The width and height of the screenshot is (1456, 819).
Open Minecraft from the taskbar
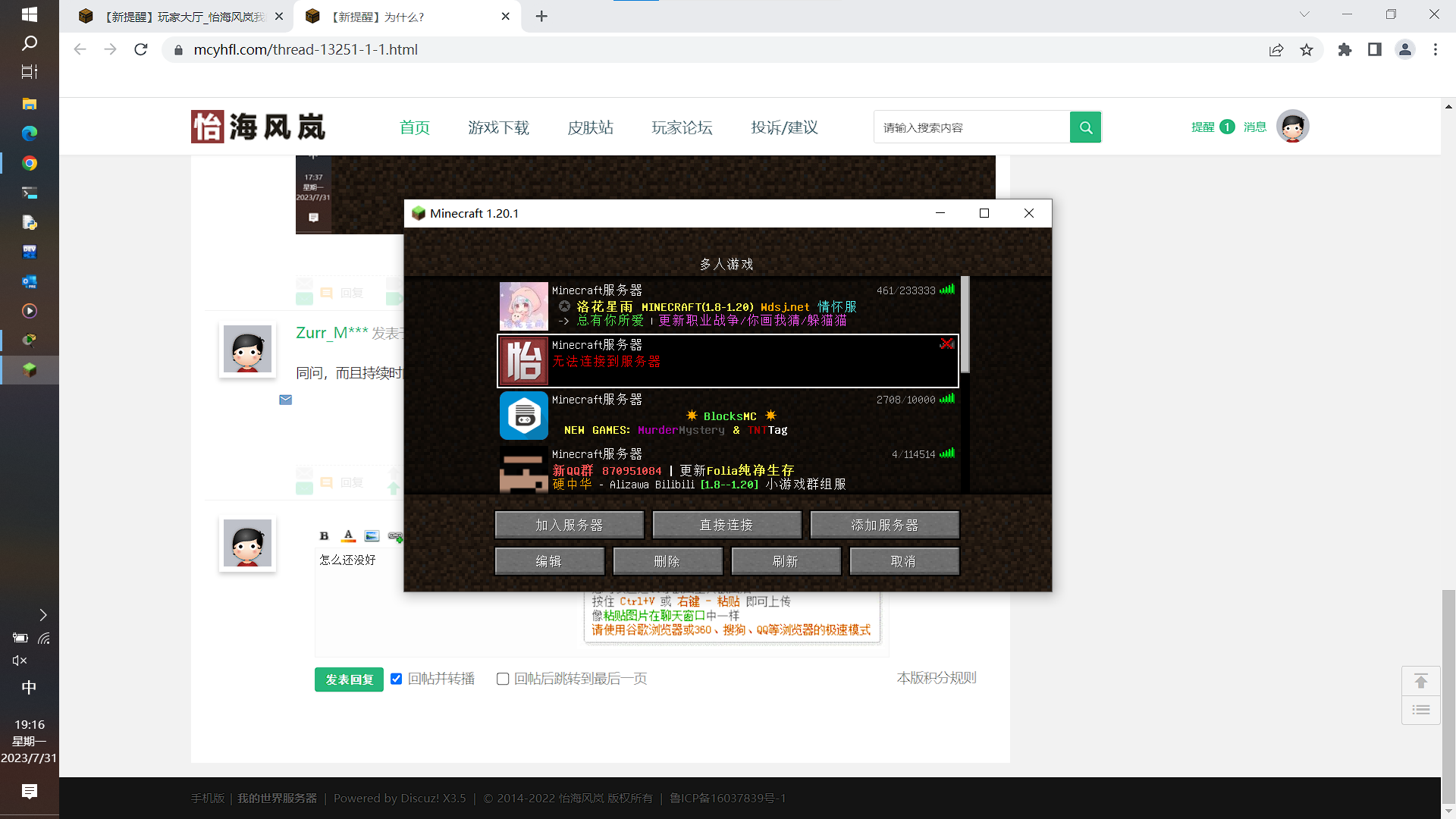pyautogui.click(x=30, y=370)
